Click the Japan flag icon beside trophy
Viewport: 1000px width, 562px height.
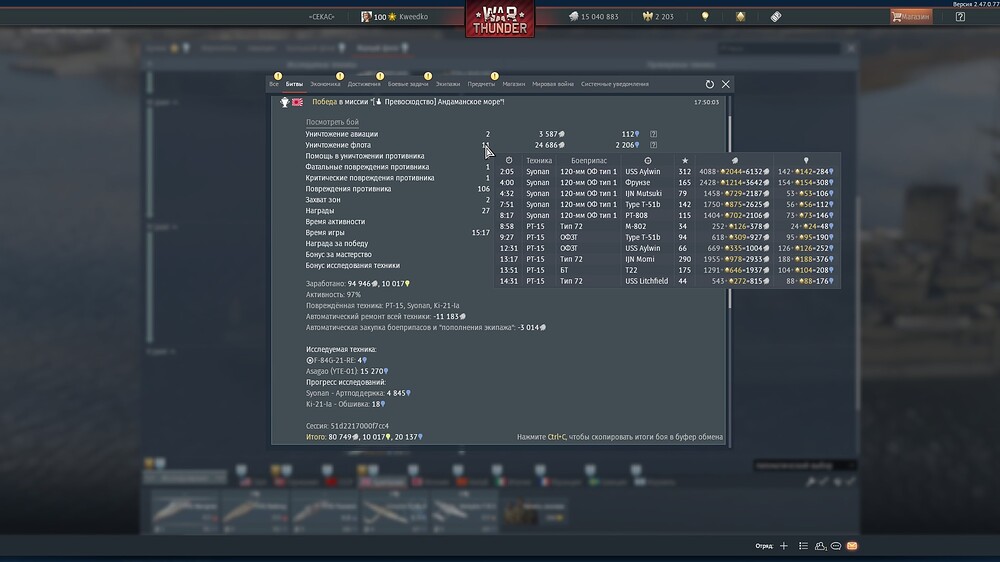pyautogui.click(x=297, y=102)
